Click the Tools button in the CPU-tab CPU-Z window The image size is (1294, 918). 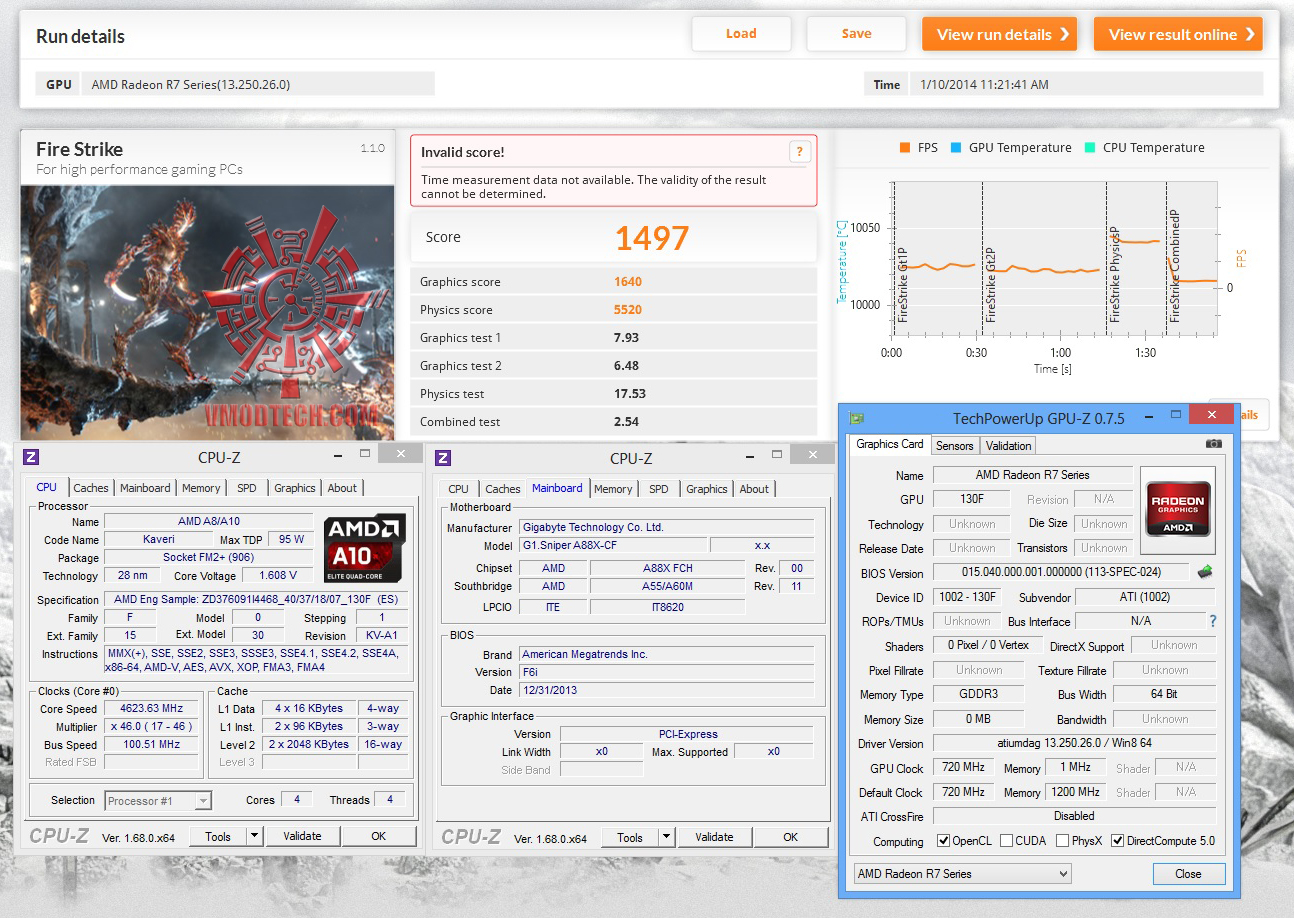(218, 837)
